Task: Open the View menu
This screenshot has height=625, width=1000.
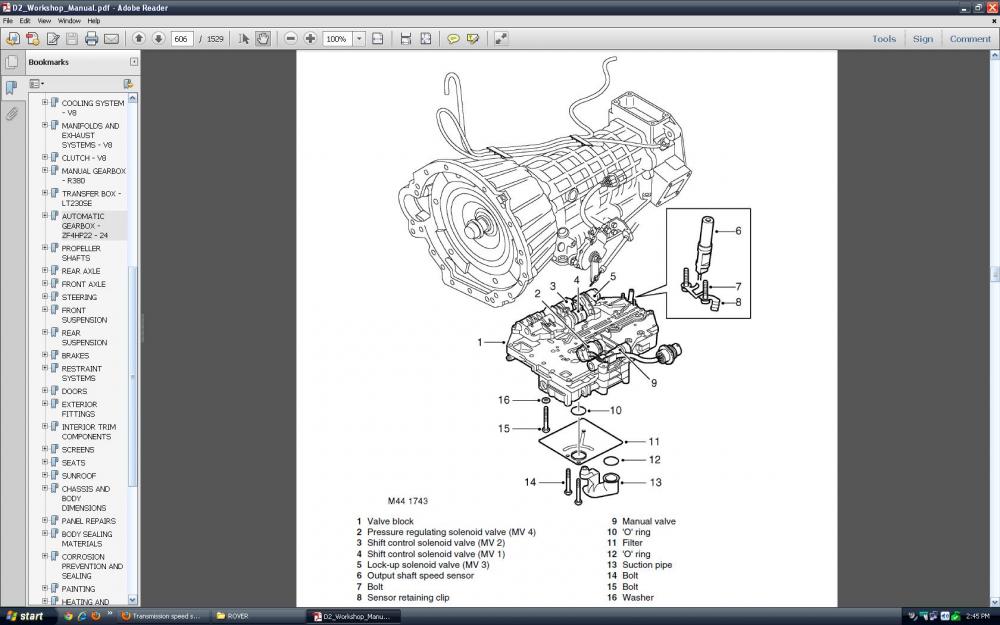Action: (44, 19)
